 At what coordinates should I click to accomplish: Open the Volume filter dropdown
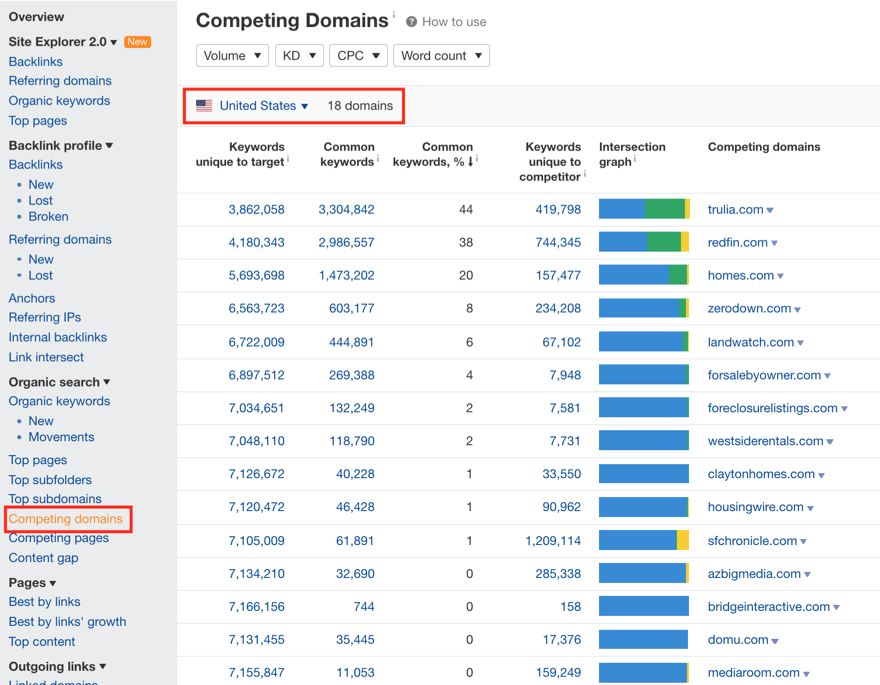click(x=232, y=56)
